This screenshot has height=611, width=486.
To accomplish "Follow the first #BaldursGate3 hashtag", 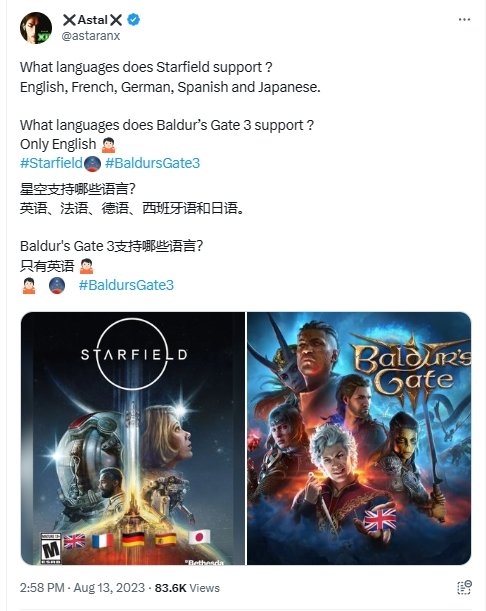I will tap(152, 163).
